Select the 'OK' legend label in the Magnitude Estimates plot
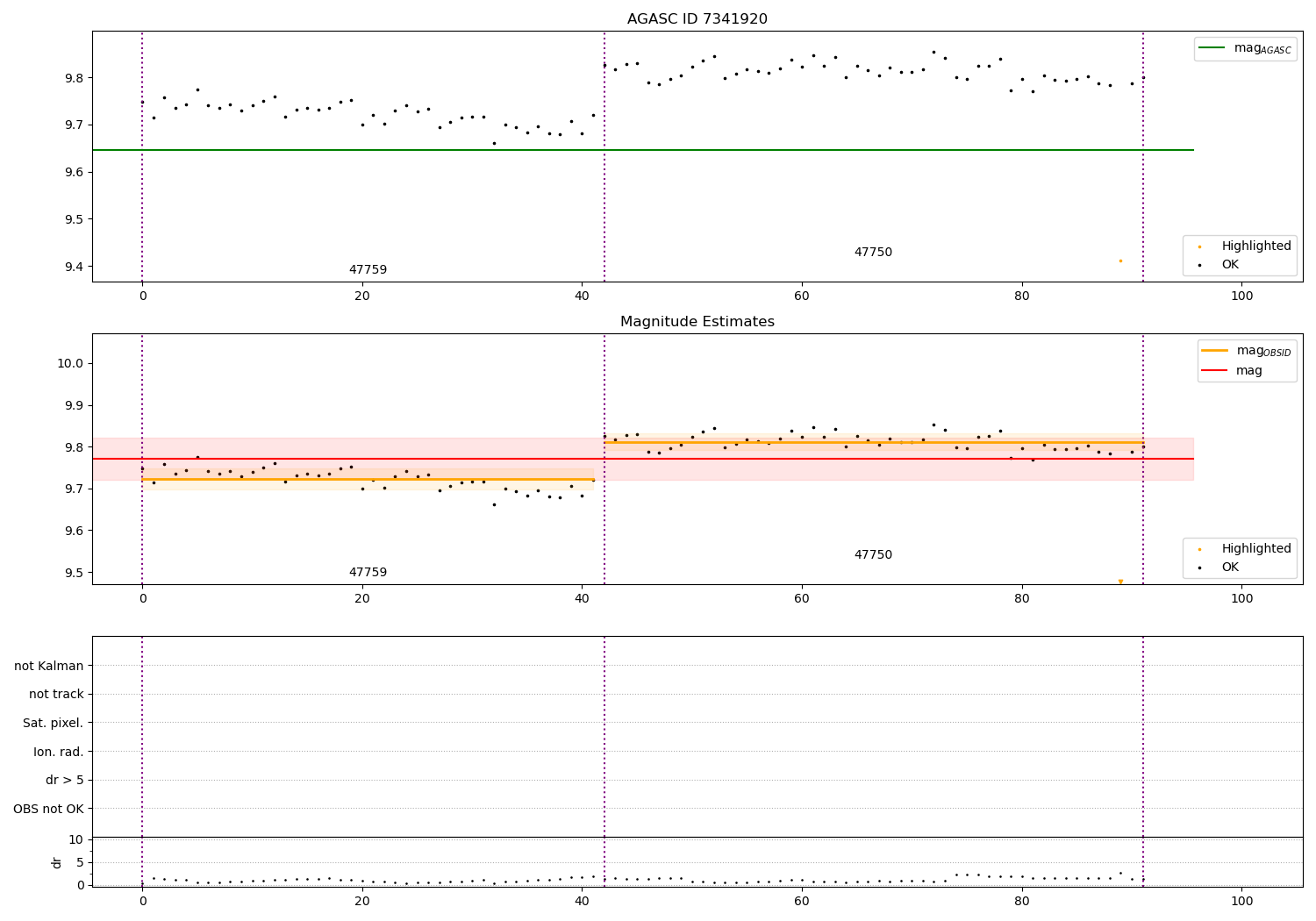 [1230, 567]
